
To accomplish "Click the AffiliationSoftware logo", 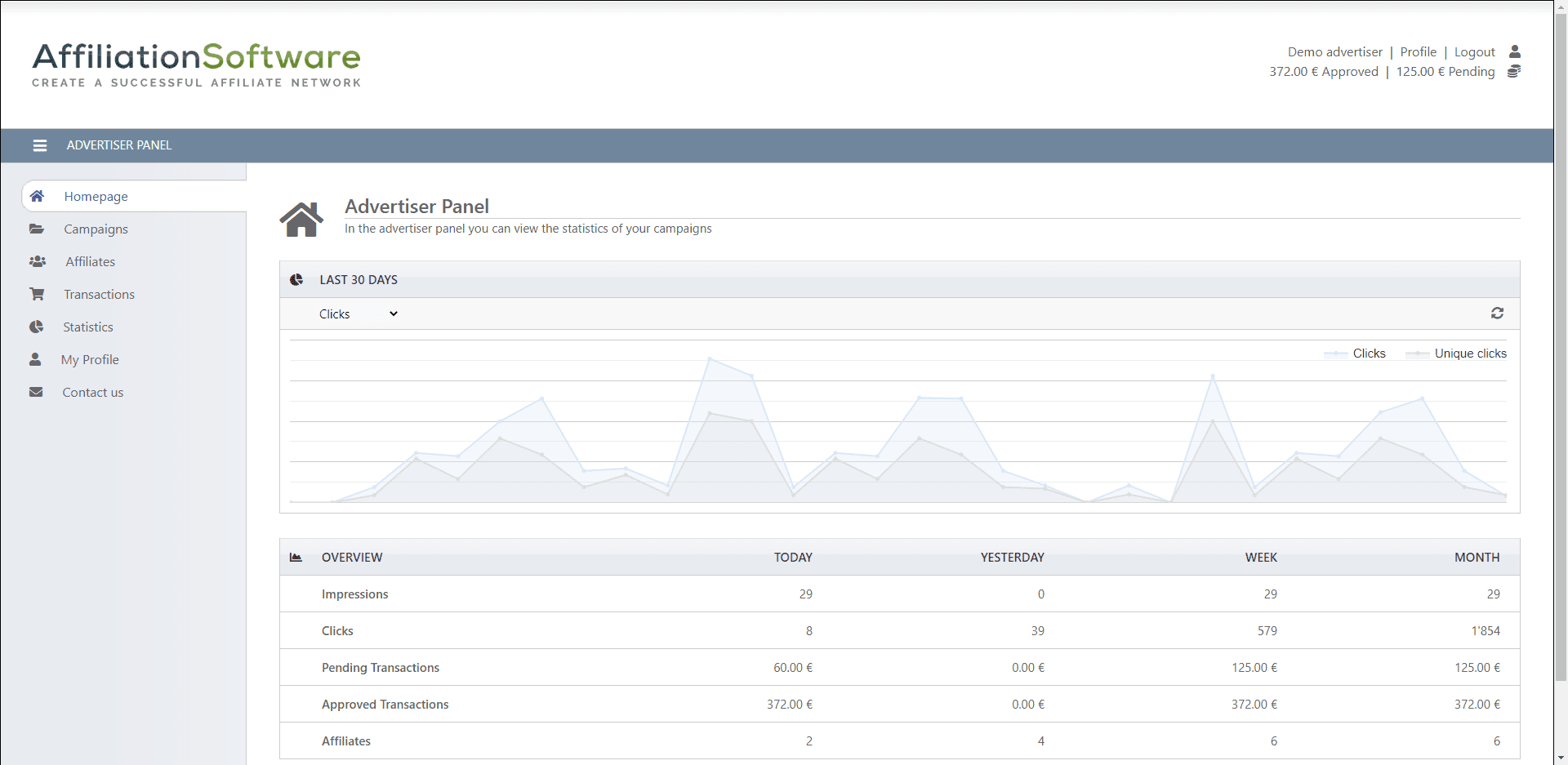I will click(x=196, y=64).
